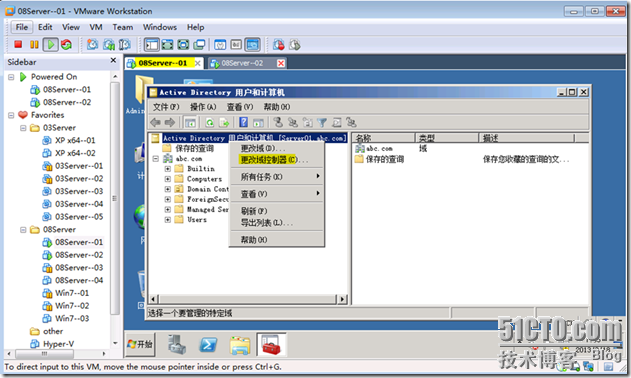
Task: Click the AD toolbar Back arrow
Action: (155, 122)
